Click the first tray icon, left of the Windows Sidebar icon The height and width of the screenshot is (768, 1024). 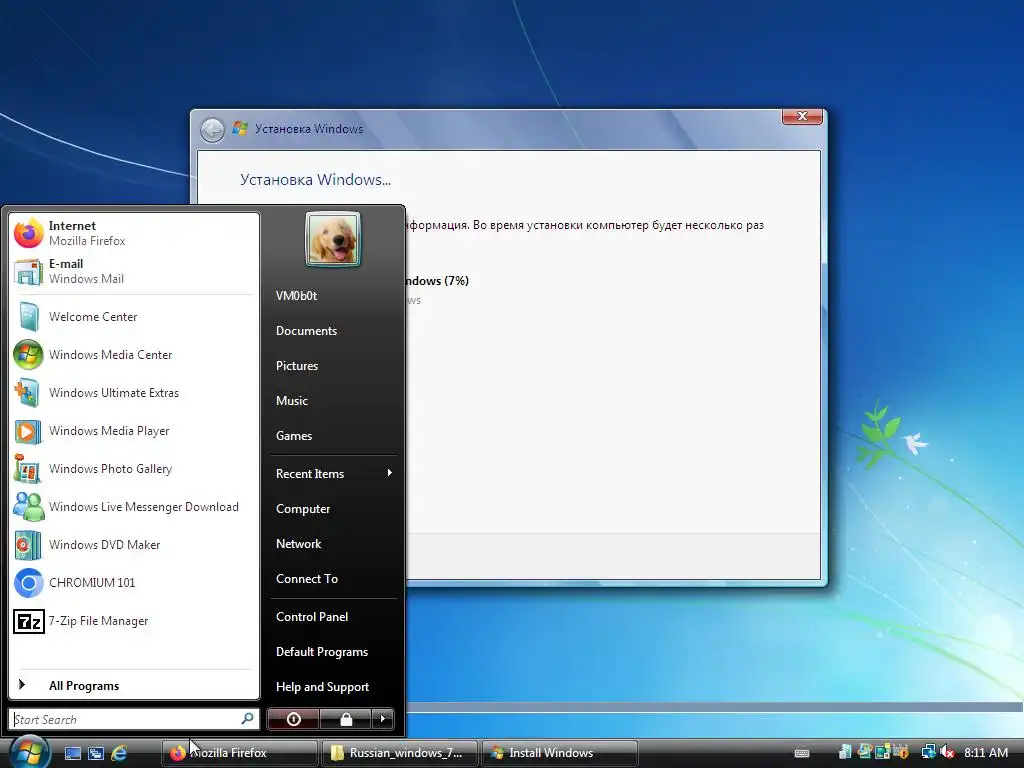(845, 752)
